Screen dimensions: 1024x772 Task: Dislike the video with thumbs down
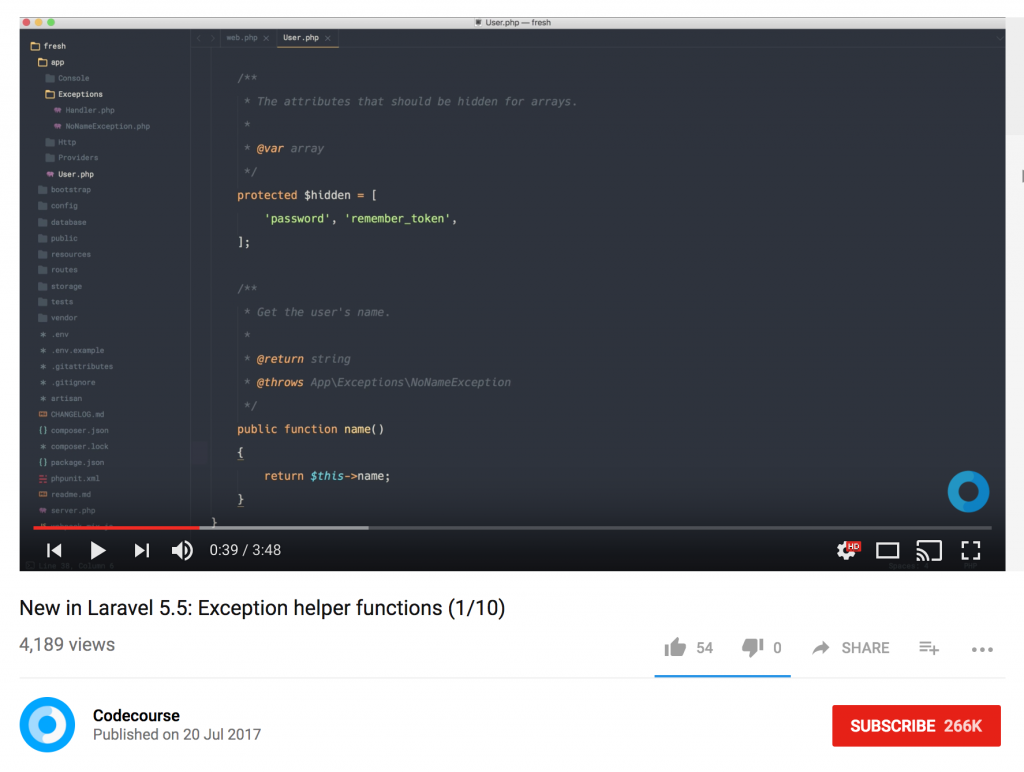pos(752,648)
